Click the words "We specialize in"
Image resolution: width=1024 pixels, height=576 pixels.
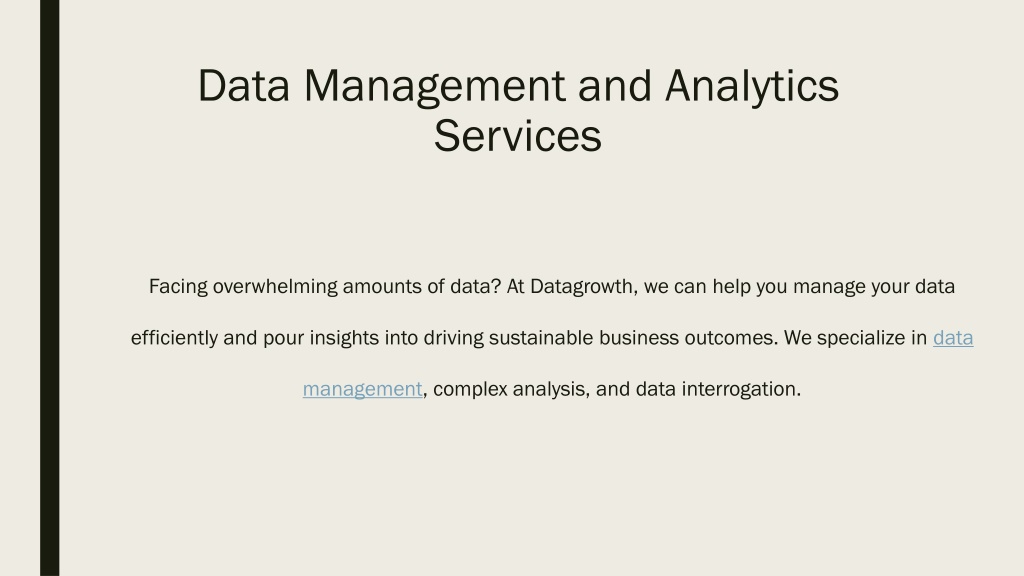tap(856, 338)
